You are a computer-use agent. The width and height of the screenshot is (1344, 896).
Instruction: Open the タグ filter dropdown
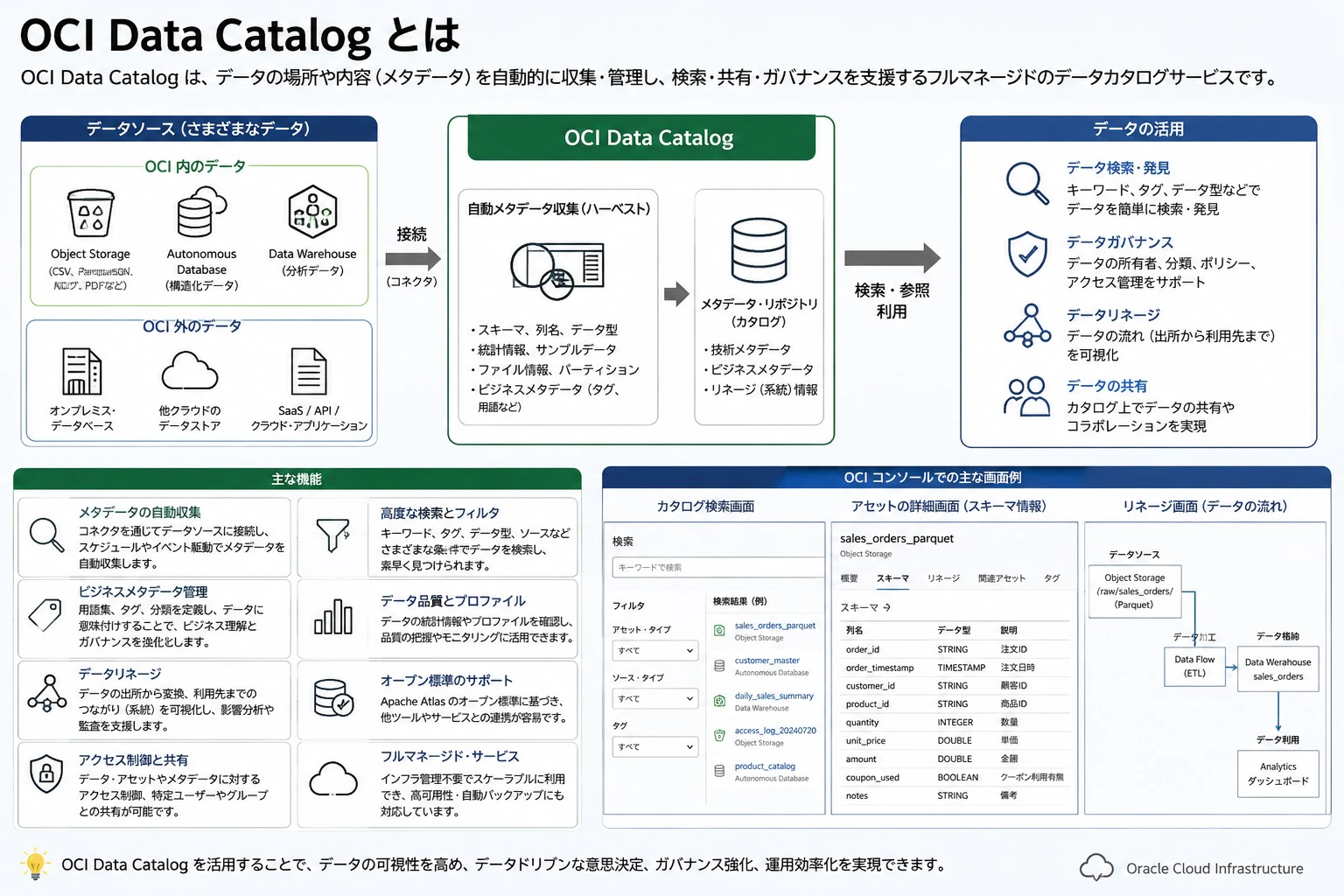point(655,746)
